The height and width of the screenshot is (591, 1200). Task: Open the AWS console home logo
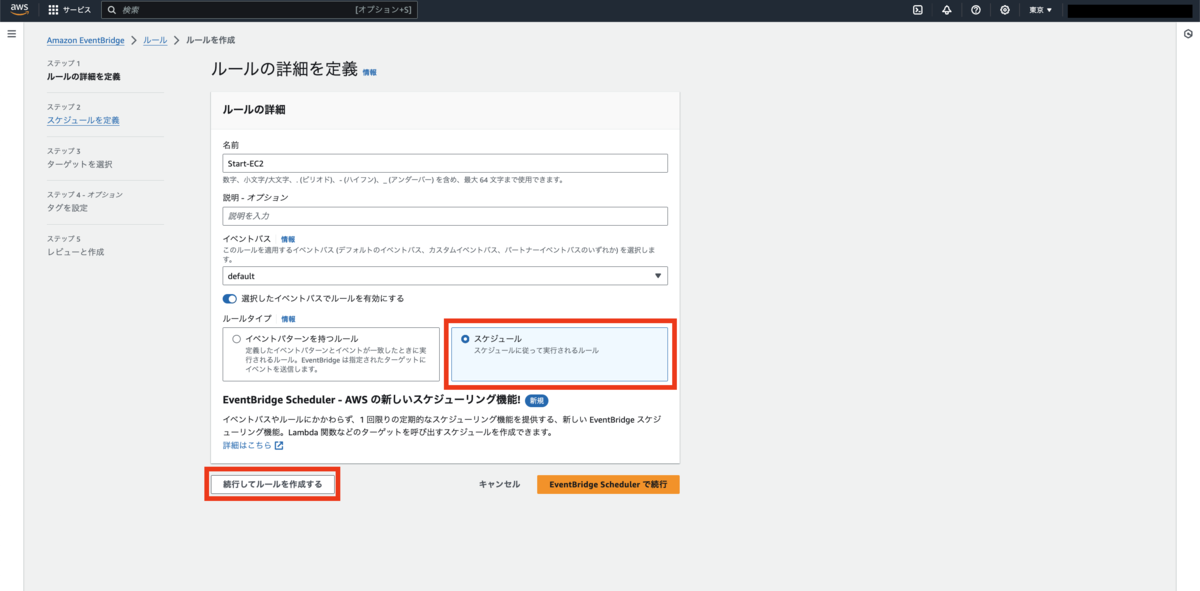(x=20, y=10)
